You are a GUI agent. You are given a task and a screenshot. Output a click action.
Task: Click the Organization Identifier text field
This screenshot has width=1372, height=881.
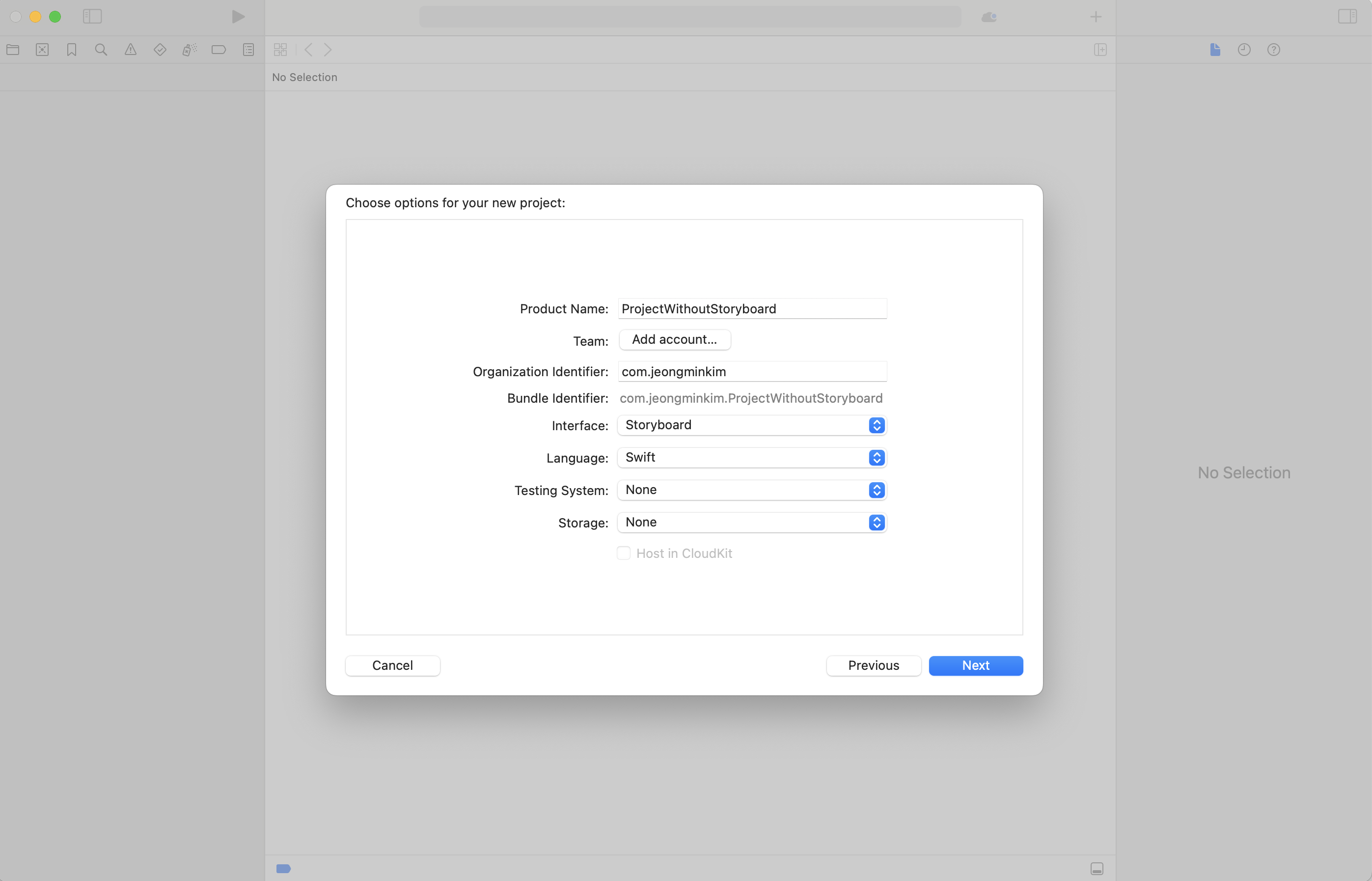(752, 372)
